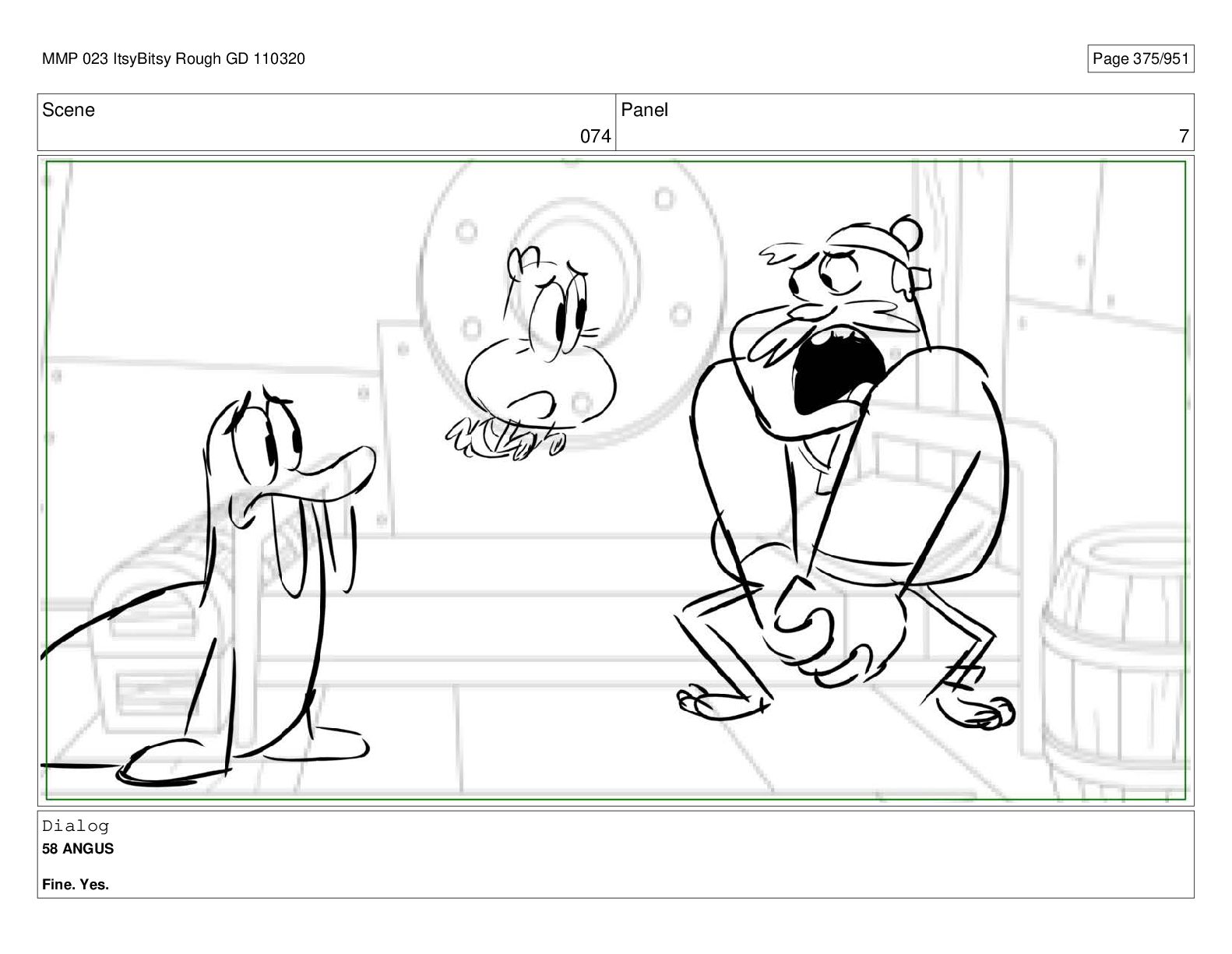Click the storyboard panel drawing
The width and height of the screenshot is (1232, 954).
pyautogui.click(x=615, y=480)
